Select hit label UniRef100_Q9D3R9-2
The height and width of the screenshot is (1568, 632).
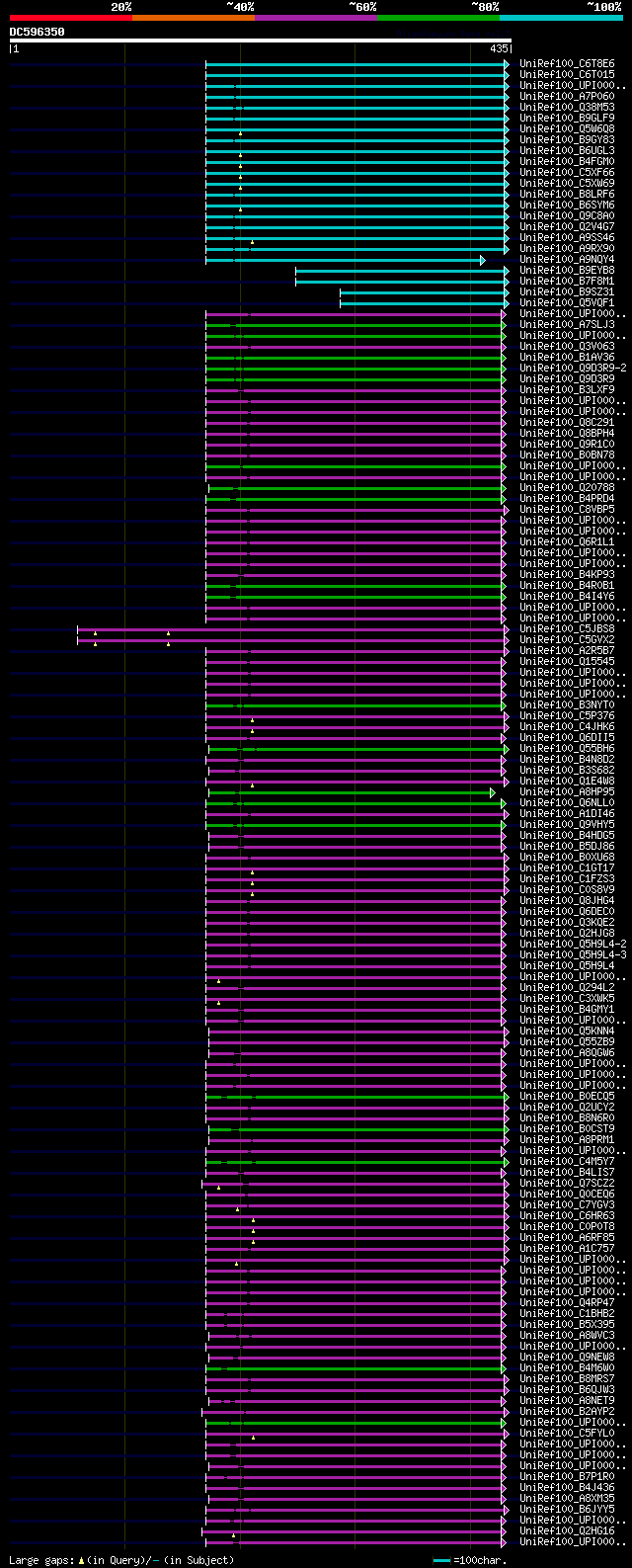tap(573, 369)
